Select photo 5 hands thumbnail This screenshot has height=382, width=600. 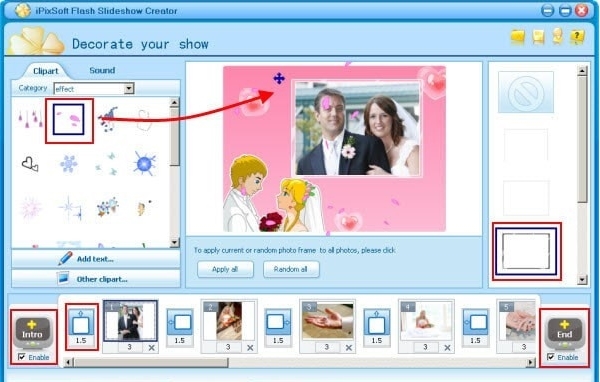point(517,321)
